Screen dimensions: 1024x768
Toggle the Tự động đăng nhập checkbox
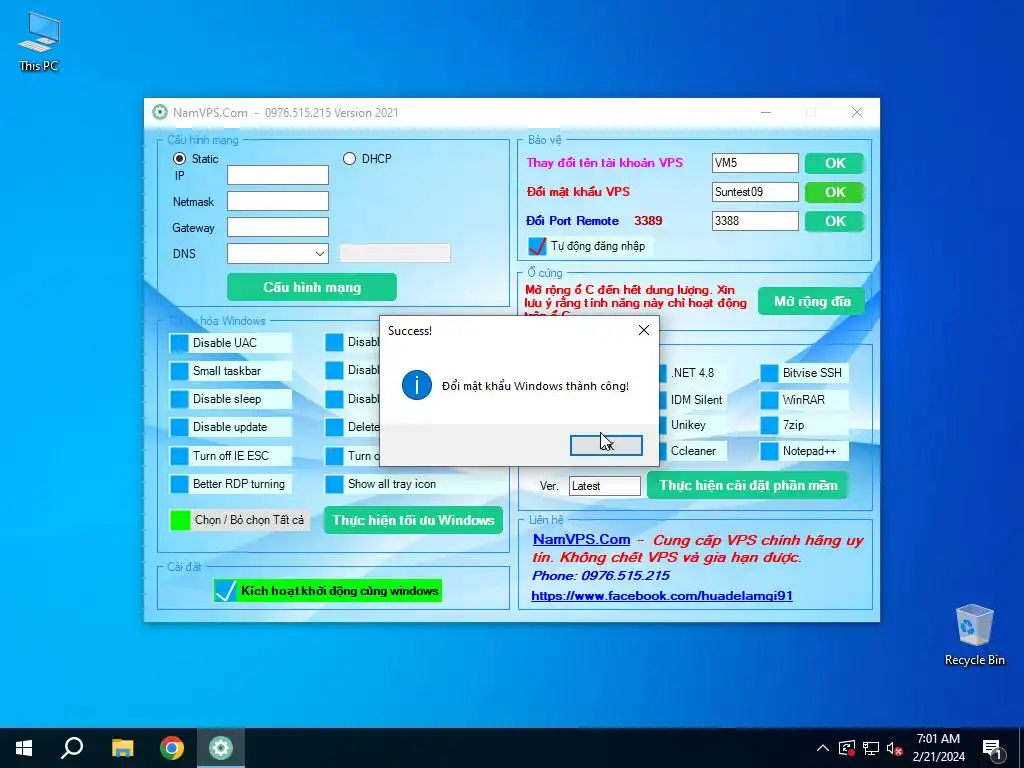(537, 246)
